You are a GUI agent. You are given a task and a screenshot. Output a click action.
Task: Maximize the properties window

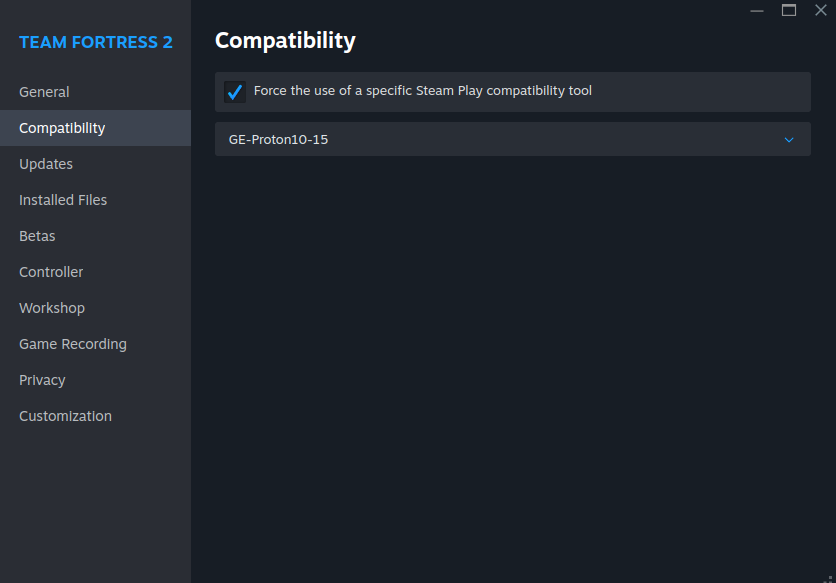pyautogui.click(x=789, y=10)
